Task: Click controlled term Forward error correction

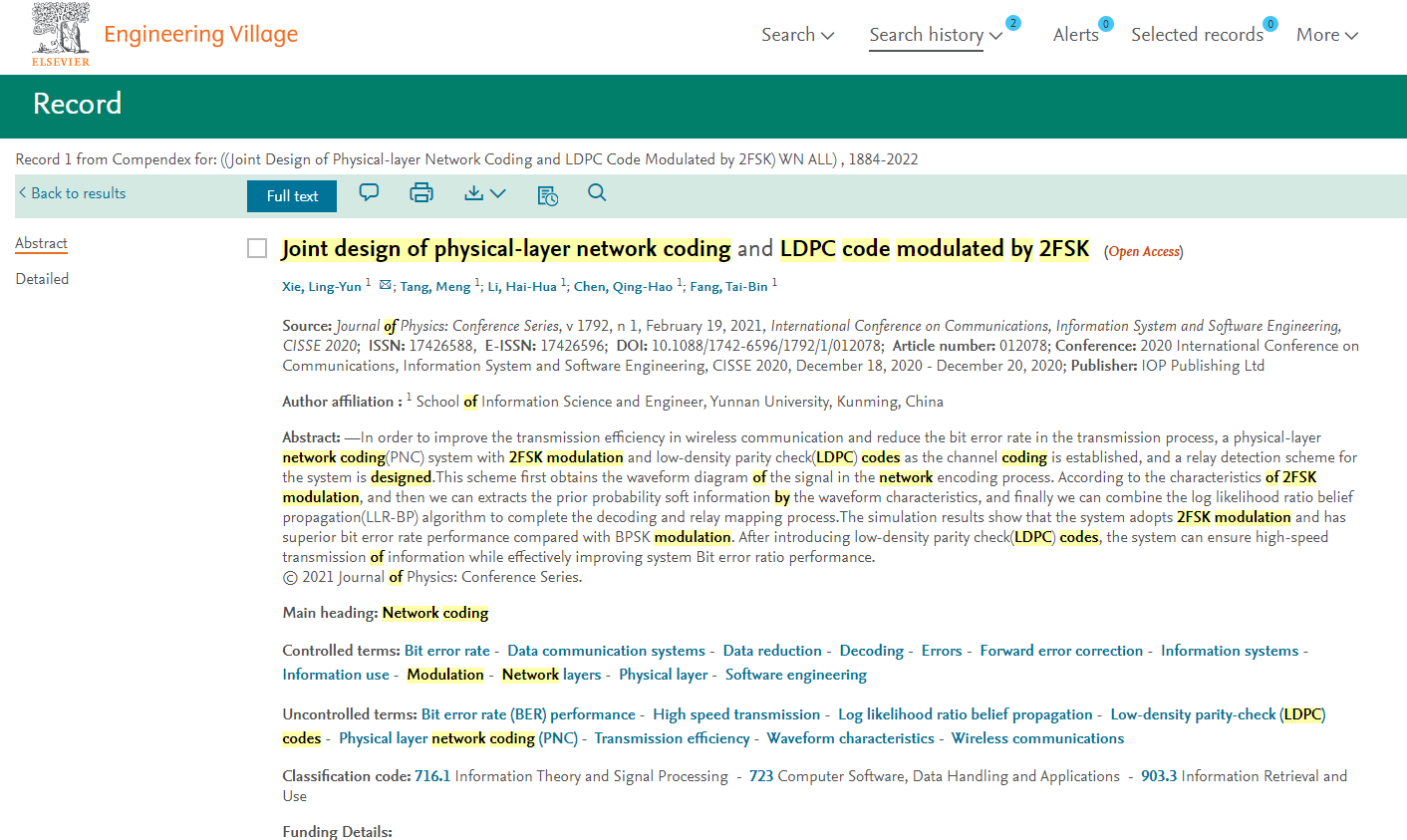Action: [1061, 651]
